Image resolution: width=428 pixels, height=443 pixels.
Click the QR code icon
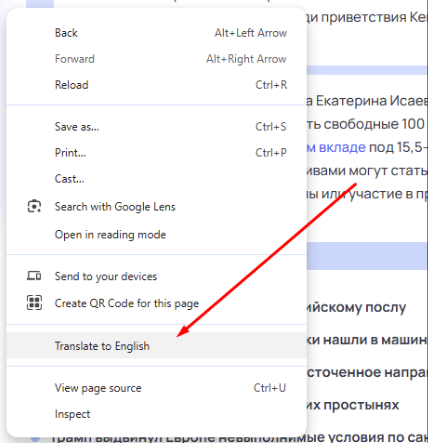point(34,303)
